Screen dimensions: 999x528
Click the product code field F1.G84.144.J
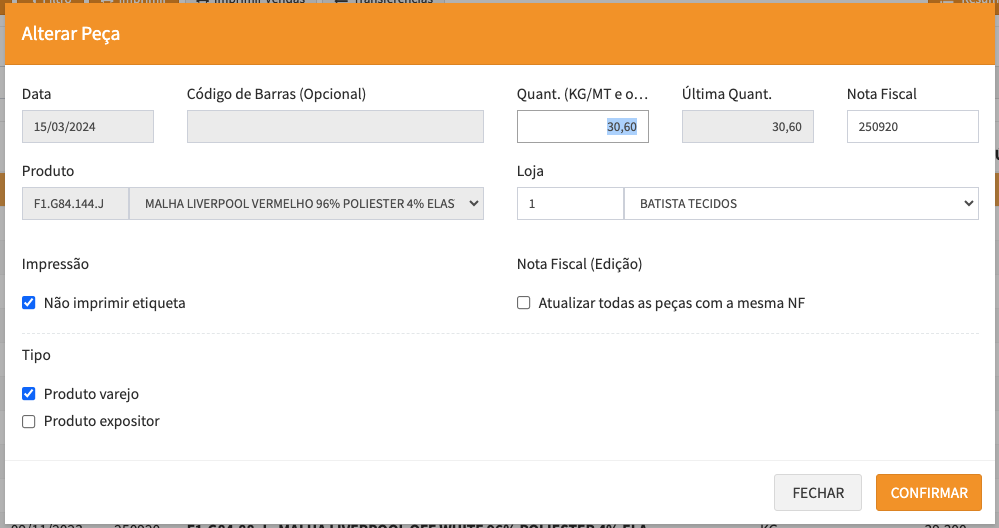(x=75, y=203)
